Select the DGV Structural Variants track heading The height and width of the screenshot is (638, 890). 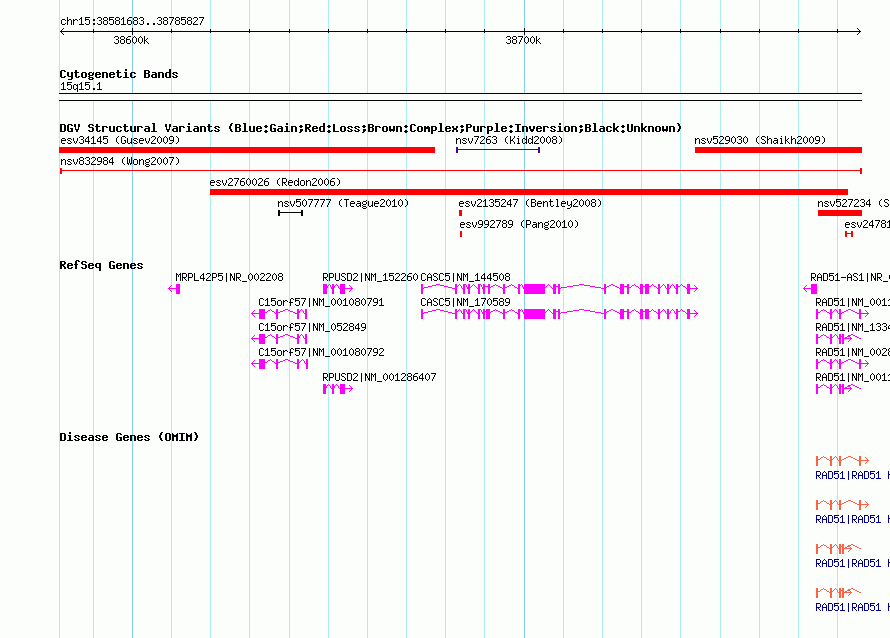click(370, 128)
